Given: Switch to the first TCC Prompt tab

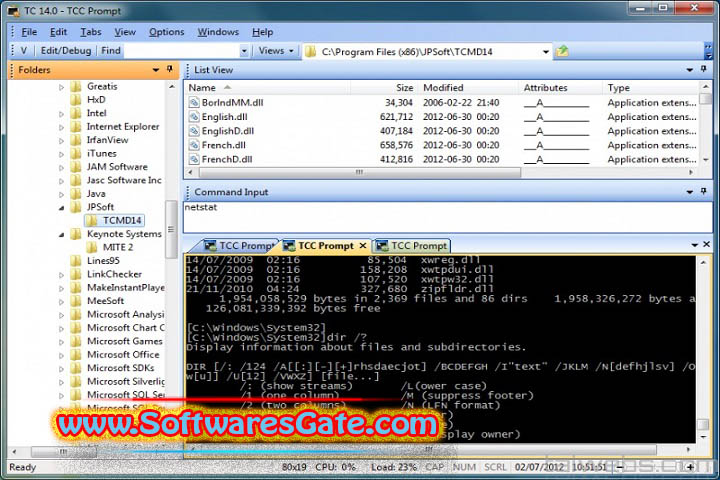Looking at the screenshot, I should coord(239,246).
